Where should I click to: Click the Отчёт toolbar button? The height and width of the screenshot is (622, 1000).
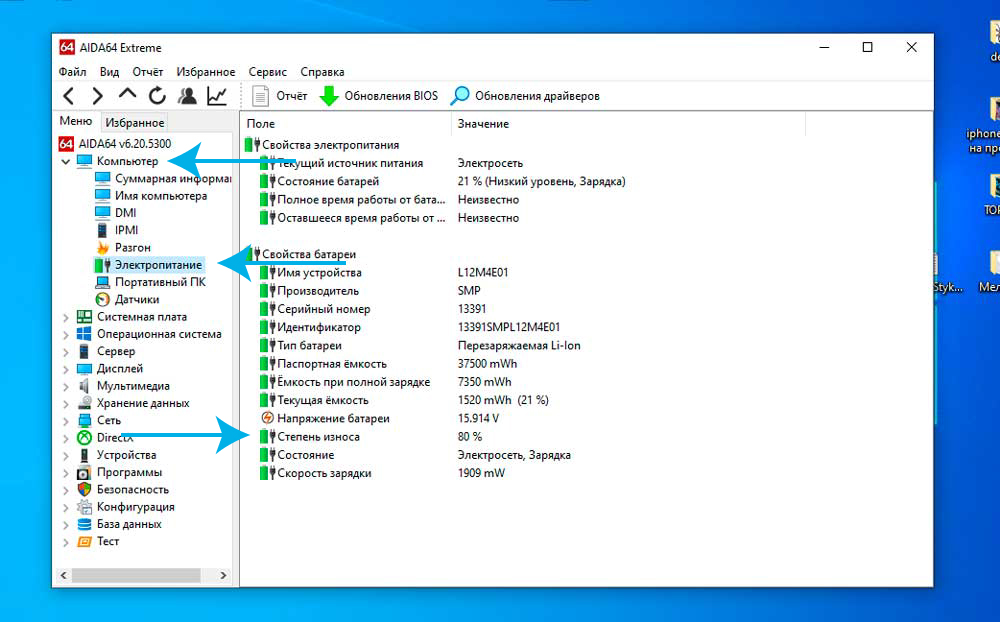click(279, 96)
